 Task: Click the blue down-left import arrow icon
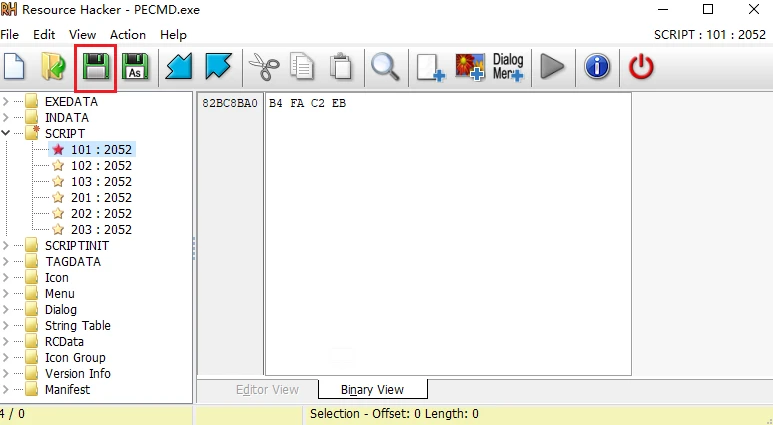click(178, 67)
